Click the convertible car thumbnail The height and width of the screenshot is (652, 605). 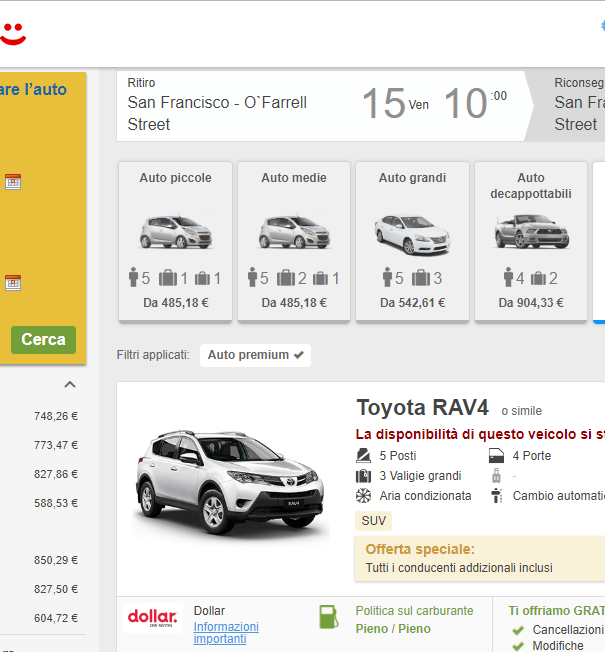[x=531, y=232]
